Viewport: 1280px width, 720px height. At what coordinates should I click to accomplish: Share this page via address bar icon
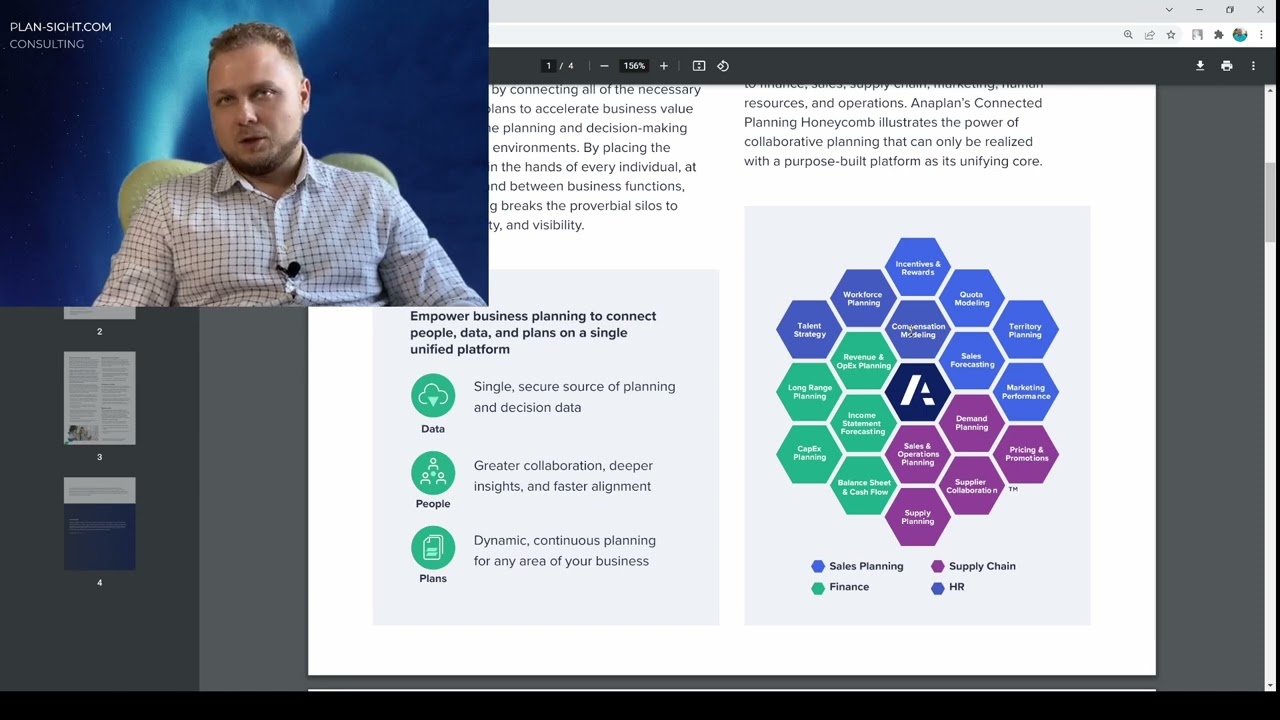(x=1150, y=35)
